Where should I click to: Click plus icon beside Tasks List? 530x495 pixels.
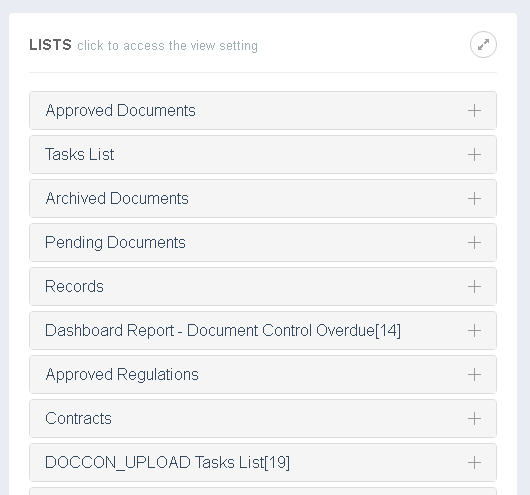(474, 155)
